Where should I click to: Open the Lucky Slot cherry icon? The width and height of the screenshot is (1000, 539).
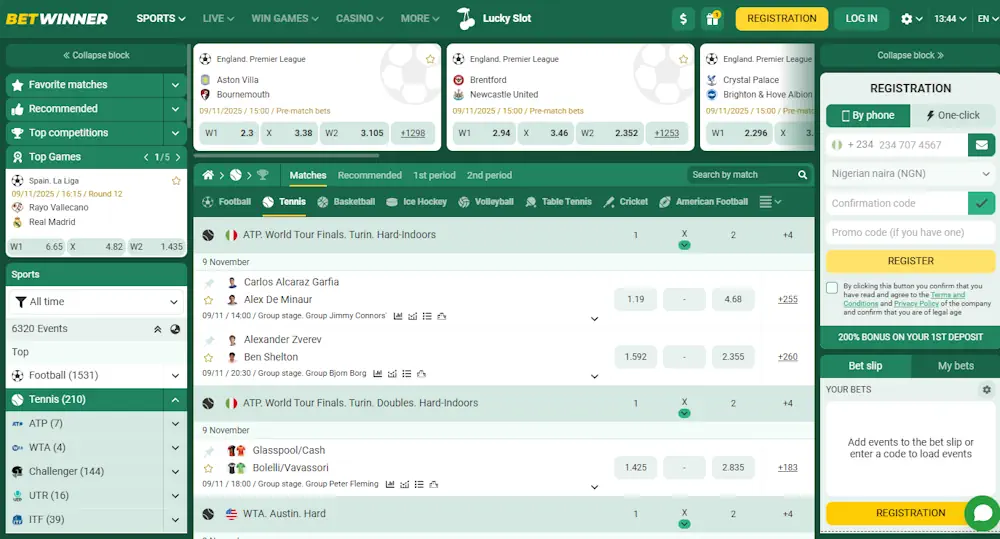pos(466,18)
